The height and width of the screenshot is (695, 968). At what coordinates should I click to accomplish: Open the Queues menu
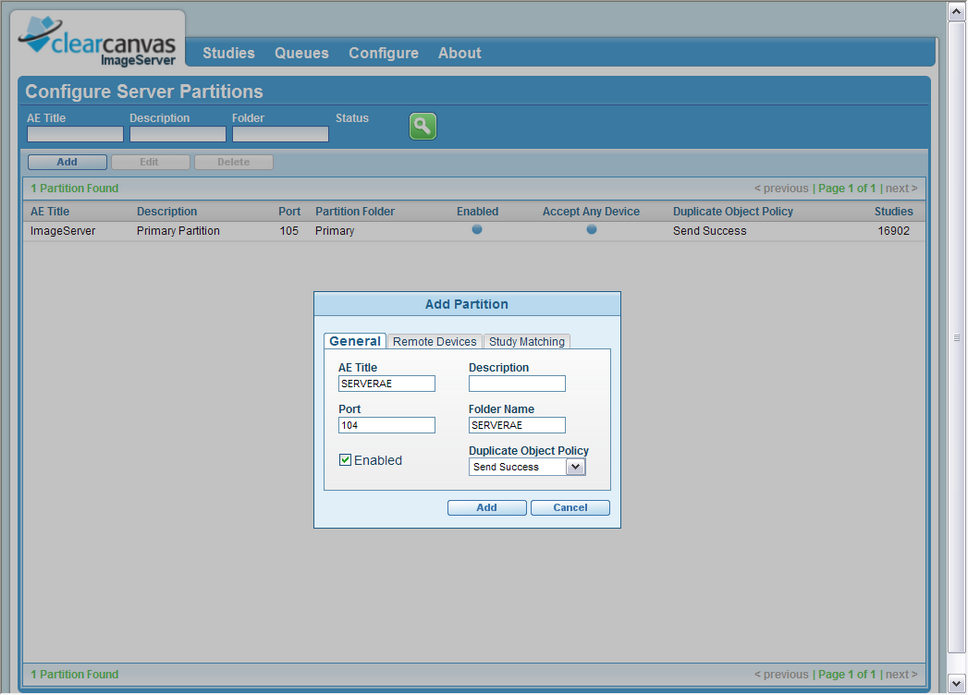[x=301, y=53]
